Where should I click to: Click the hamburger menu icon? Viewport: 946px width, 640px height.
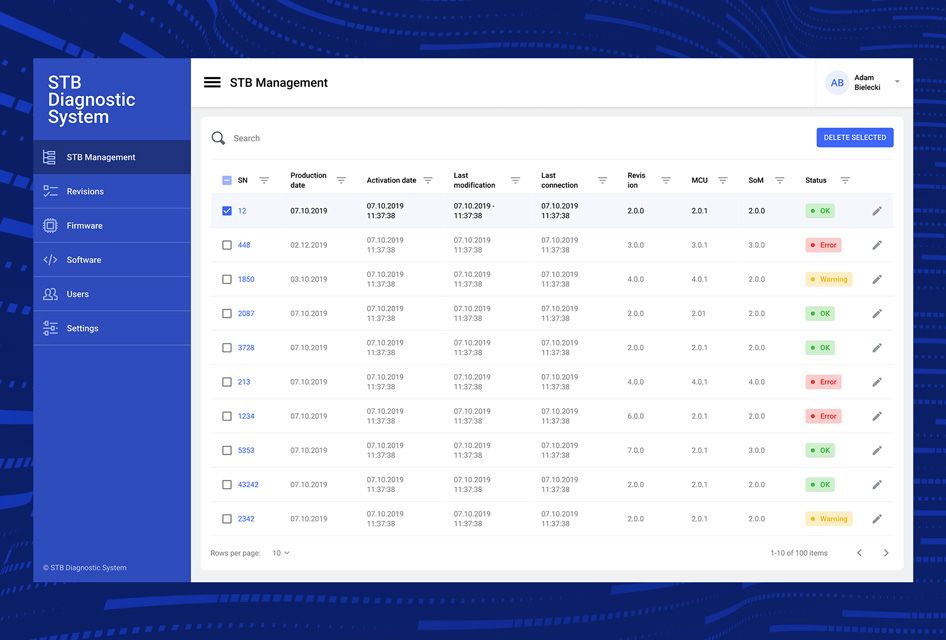coord(212,83)
